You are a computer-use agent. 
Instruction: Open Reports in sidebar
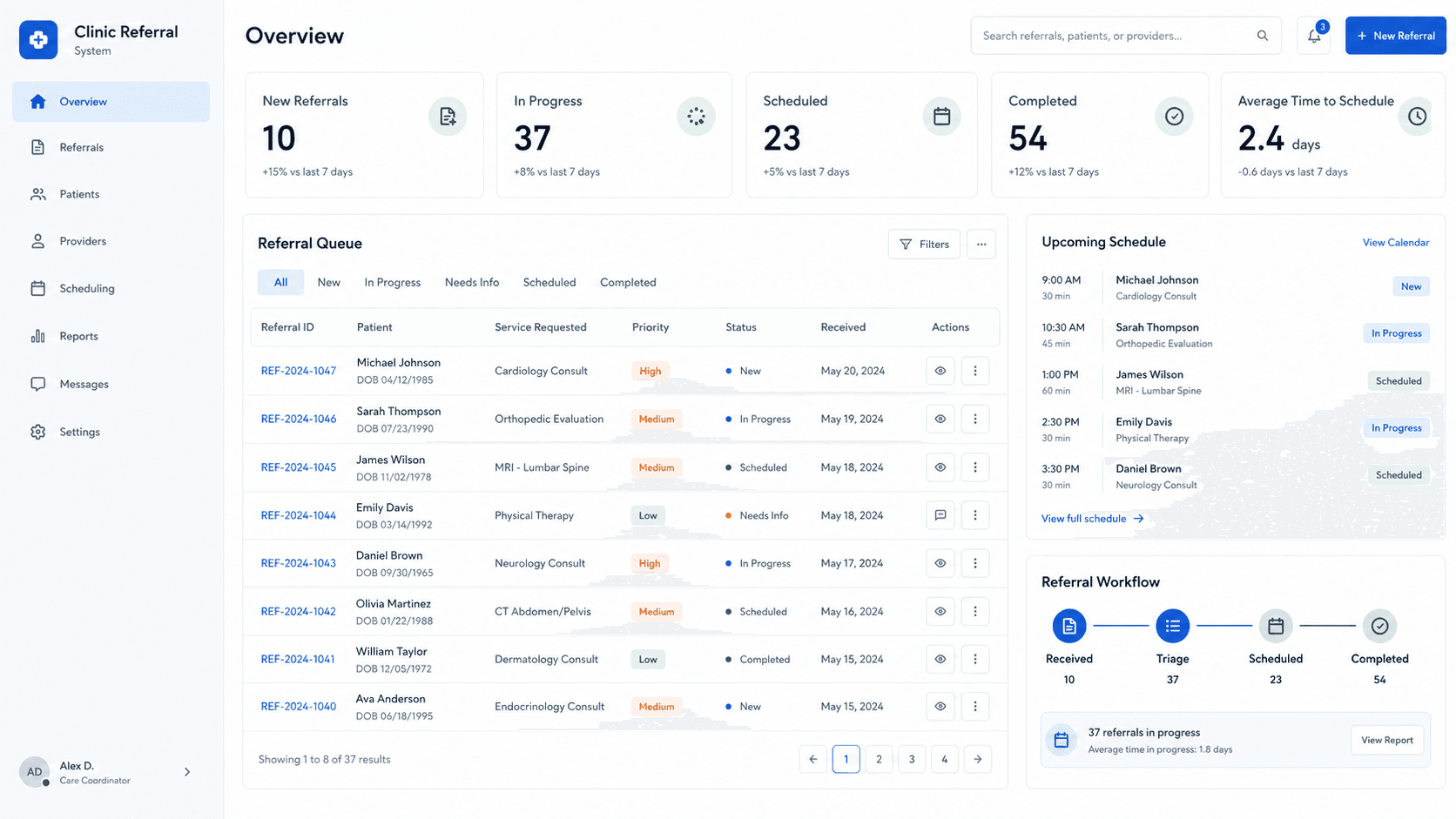[x=111, y=336]
